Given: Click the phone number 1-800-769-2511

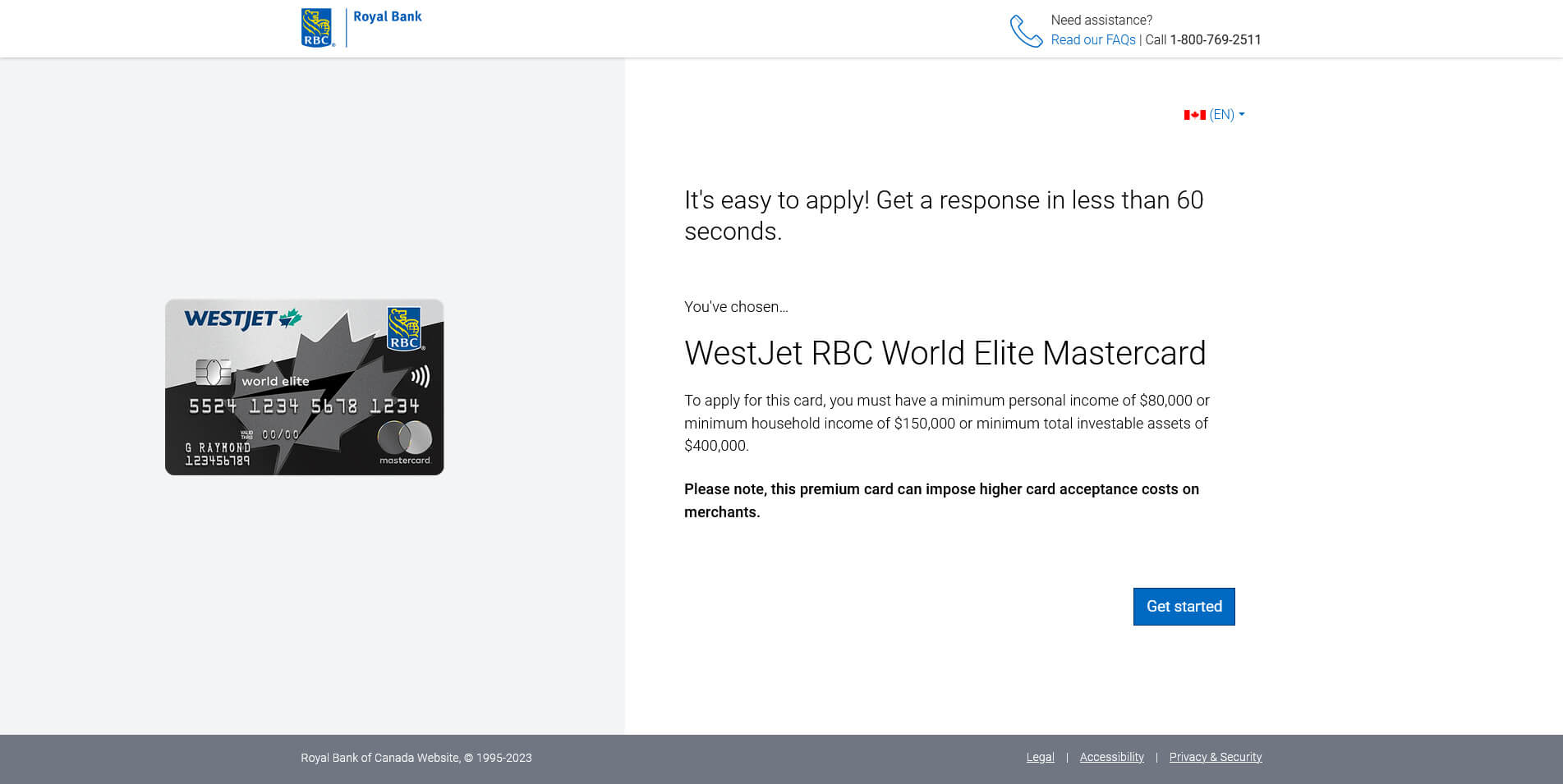Looking at the screenshot, I should click(1216, 39).
